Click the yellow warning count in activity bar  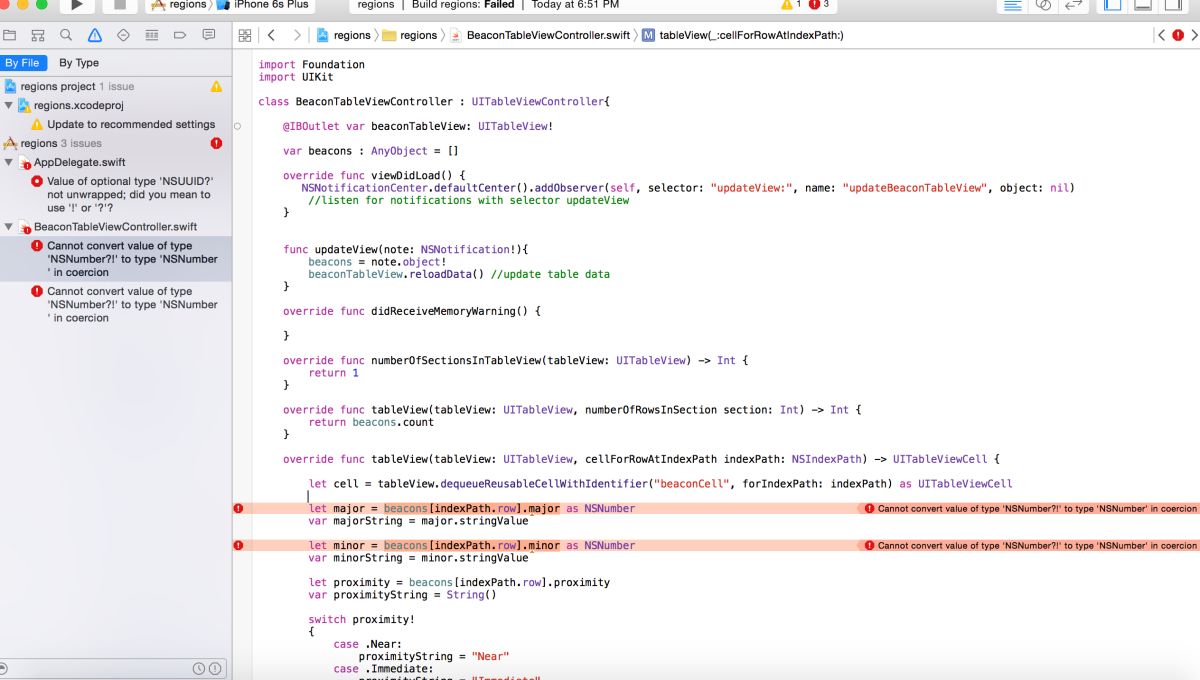pos(791,5)
